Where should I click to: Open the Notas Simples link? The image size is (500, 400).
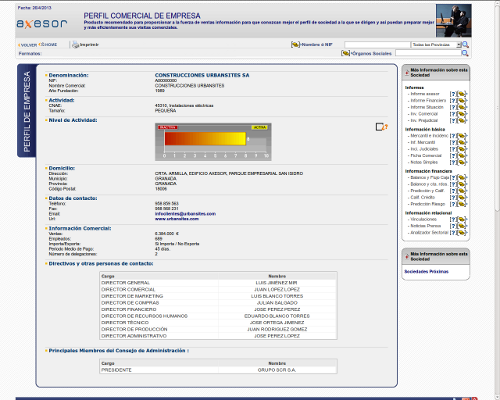click(x=424, y=163)
